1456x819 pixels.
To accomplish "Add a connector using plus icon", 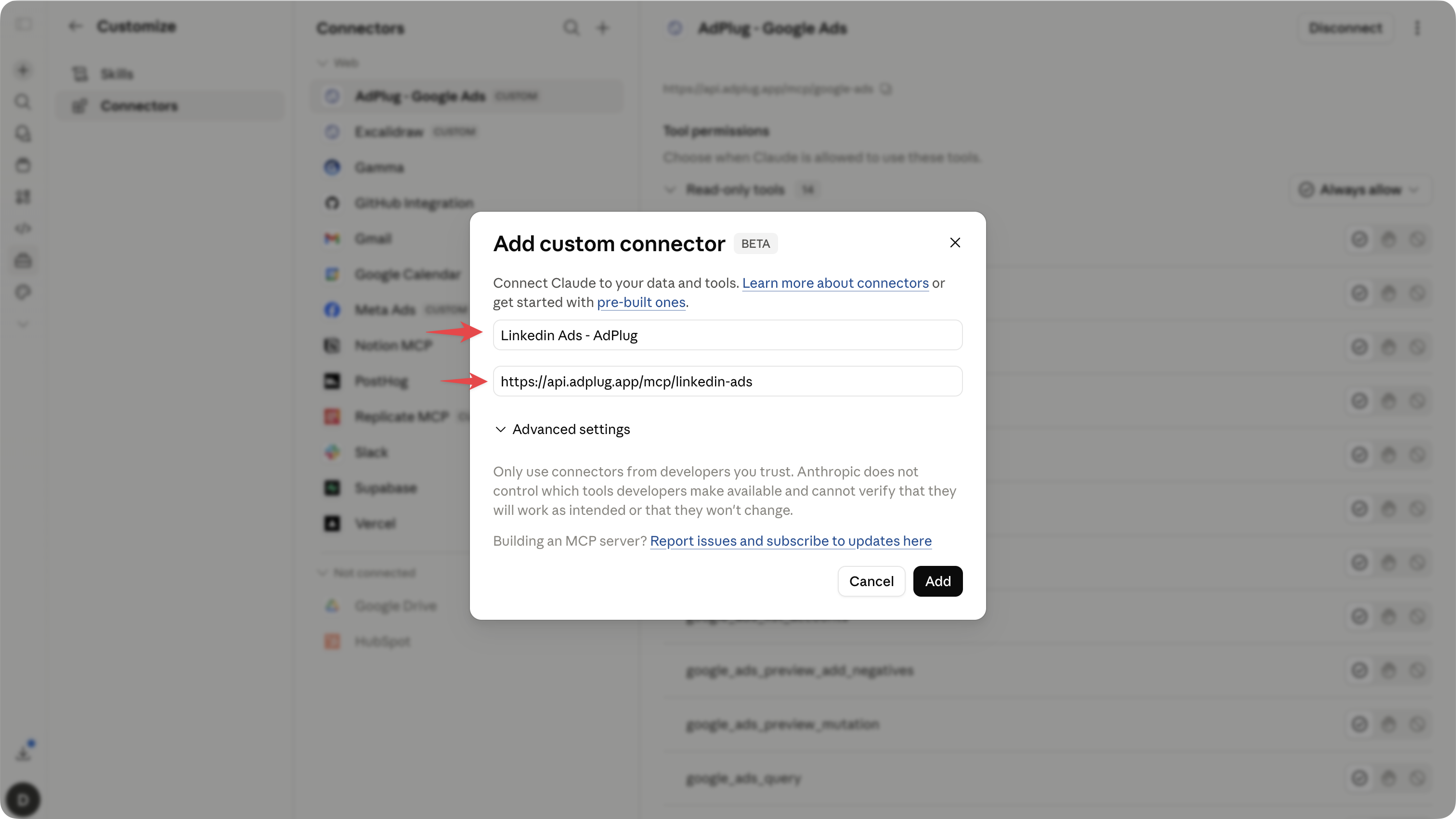I will point(602,28).
